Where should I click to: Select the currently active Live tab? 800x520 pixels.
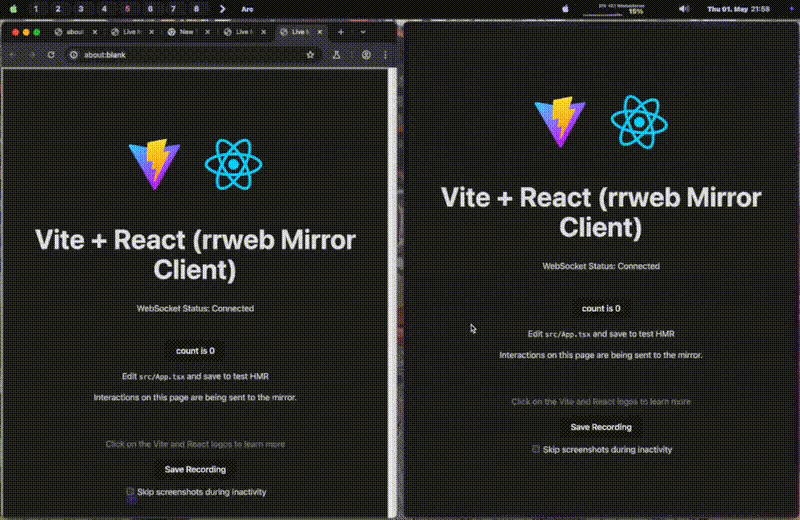click(300, 32)
